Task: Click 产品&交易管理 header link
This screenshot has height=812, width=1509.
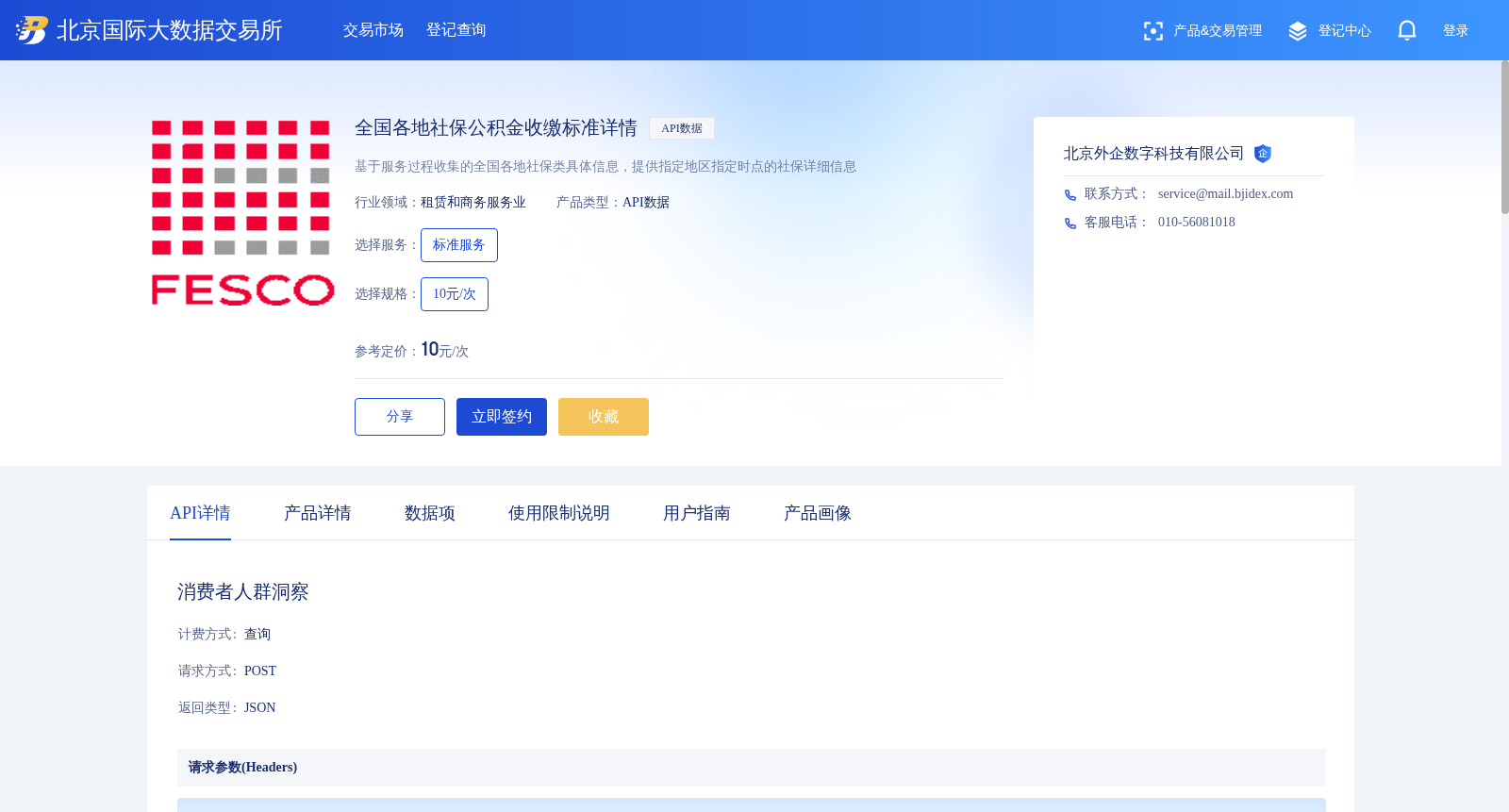Action: tap(1218, 31)
